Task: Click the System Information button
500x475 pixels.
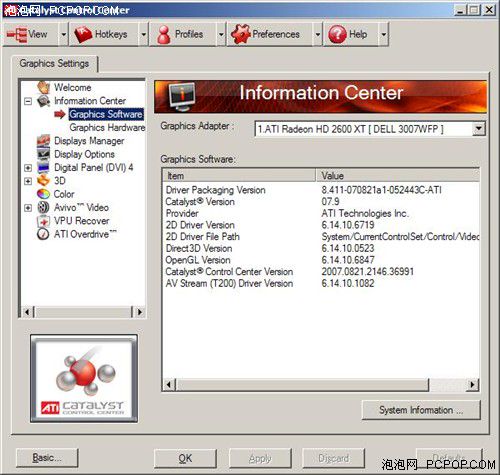Action: tap(421, 410)
